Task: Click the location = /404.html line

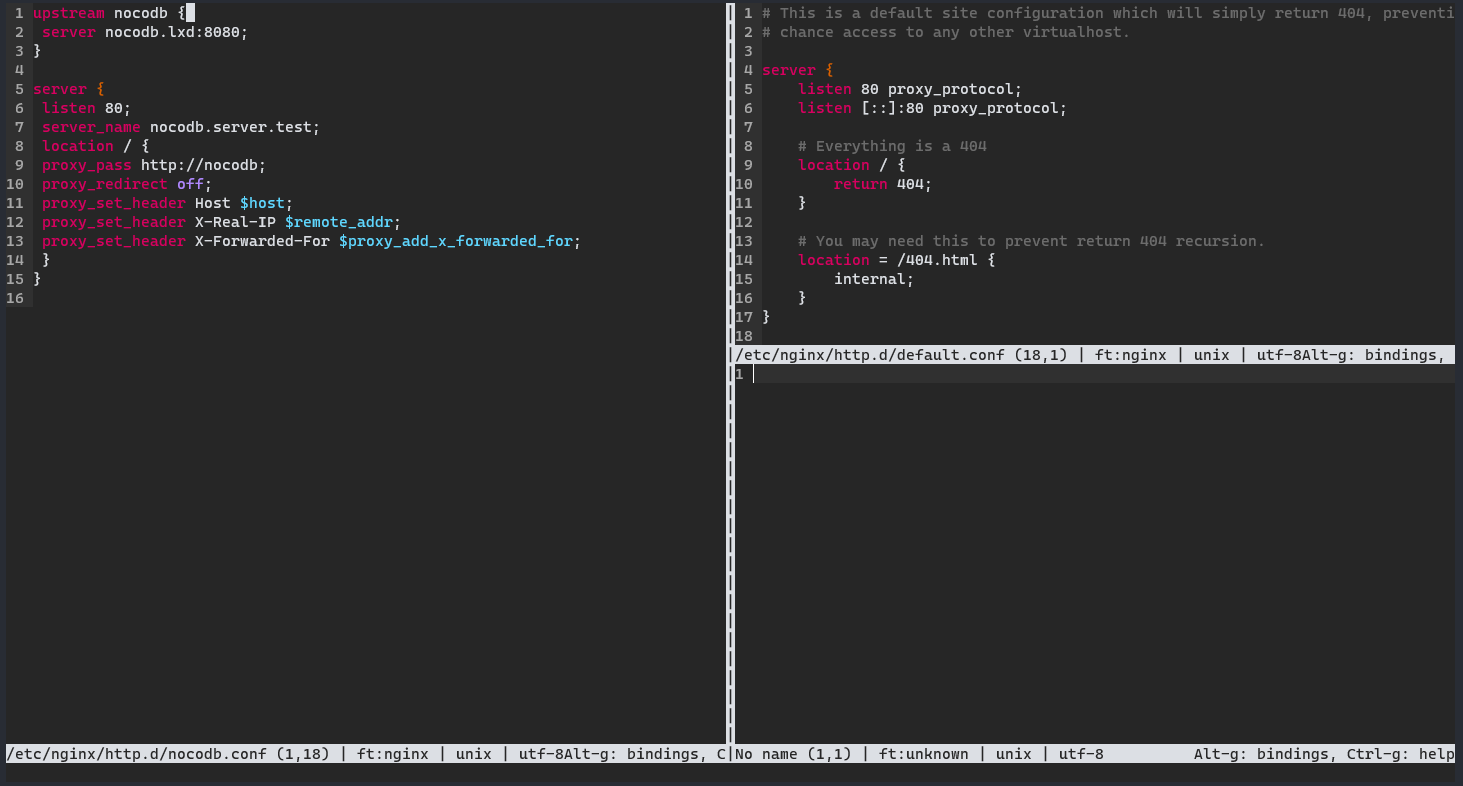Action: pos(895,259)
